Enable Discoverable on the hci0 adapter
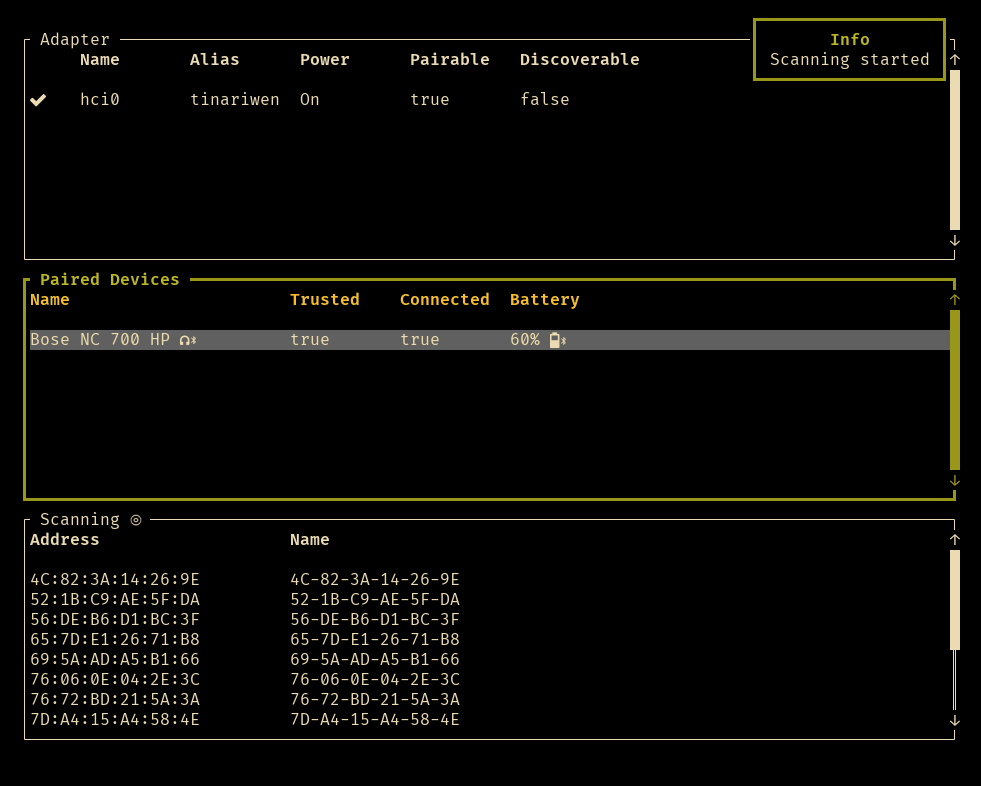 [545, 99]
